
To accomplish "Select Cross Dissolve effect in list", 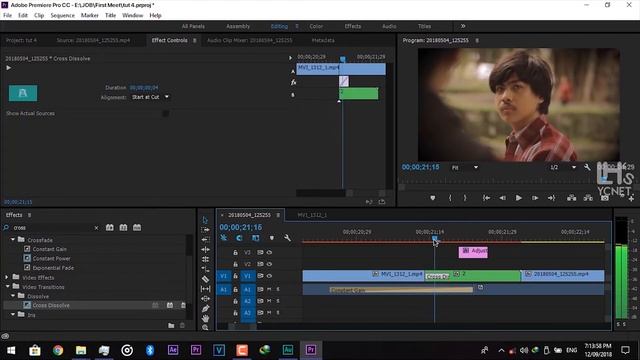I will click(x=51, y=305).
